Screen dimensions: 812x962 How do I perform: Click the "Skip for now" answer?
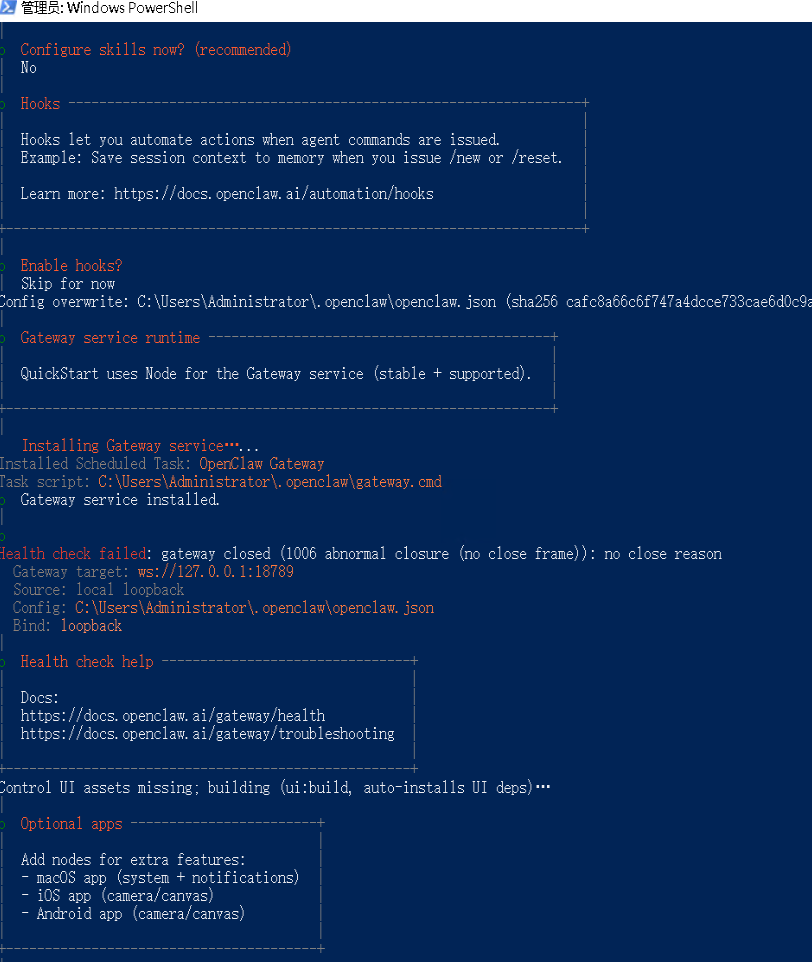point(68,284)
